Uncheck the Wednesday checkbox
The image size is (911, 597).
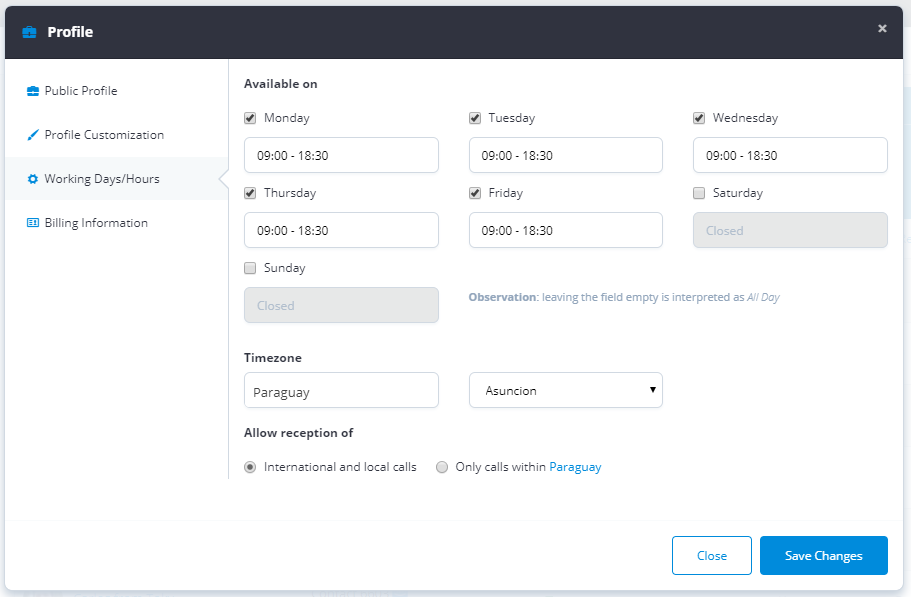699,118
